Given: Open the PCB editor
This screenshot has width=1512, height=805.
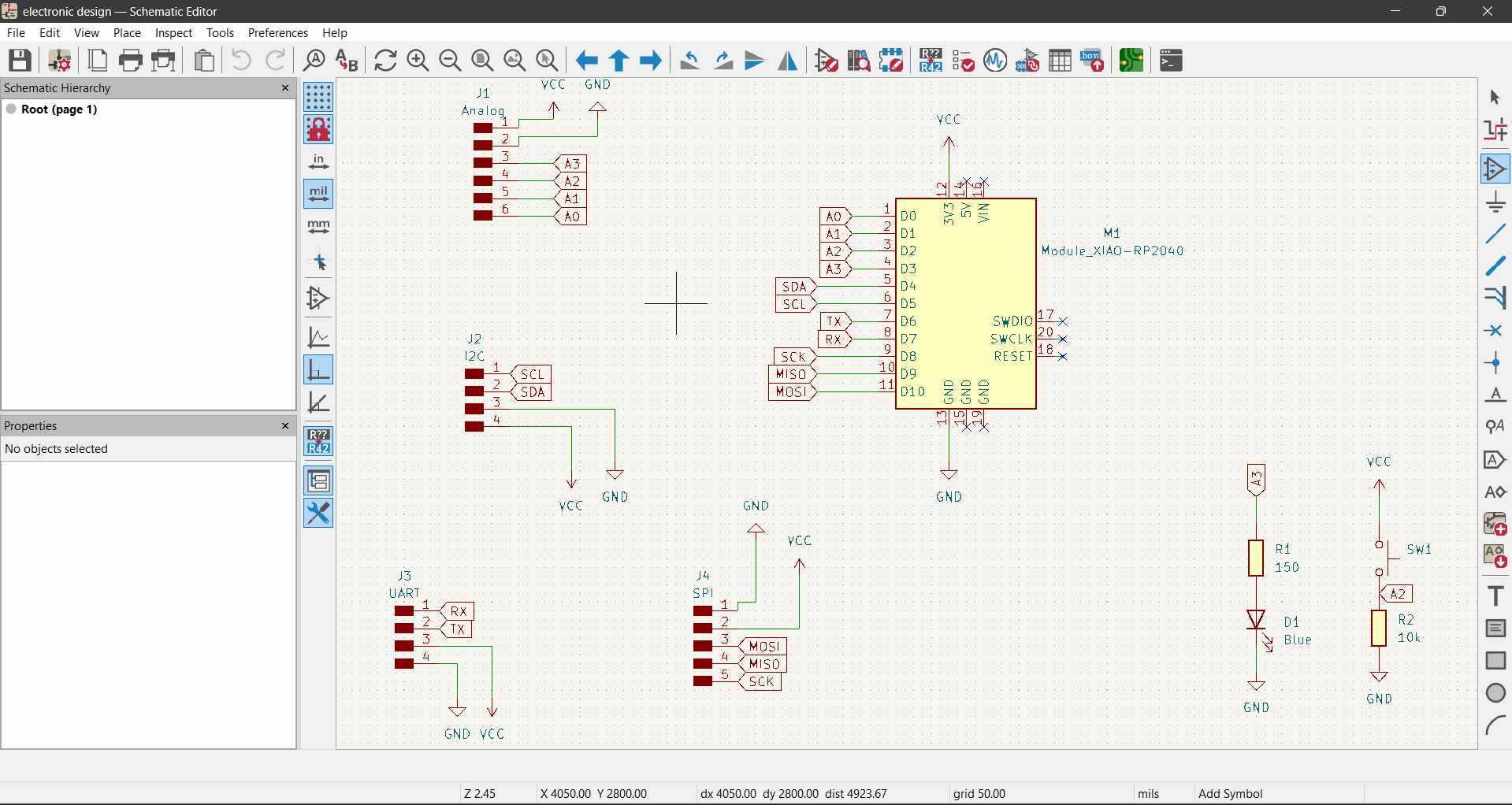Looking at the screenshot, I should click(x=1131, y=60).
